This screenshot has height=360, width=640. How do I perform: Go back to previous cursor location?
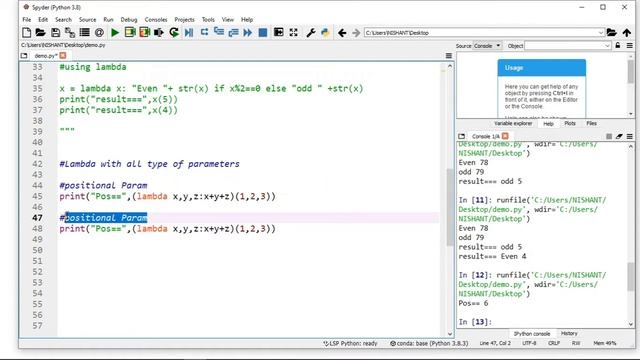pyautogui.click(x=342, y=33)
